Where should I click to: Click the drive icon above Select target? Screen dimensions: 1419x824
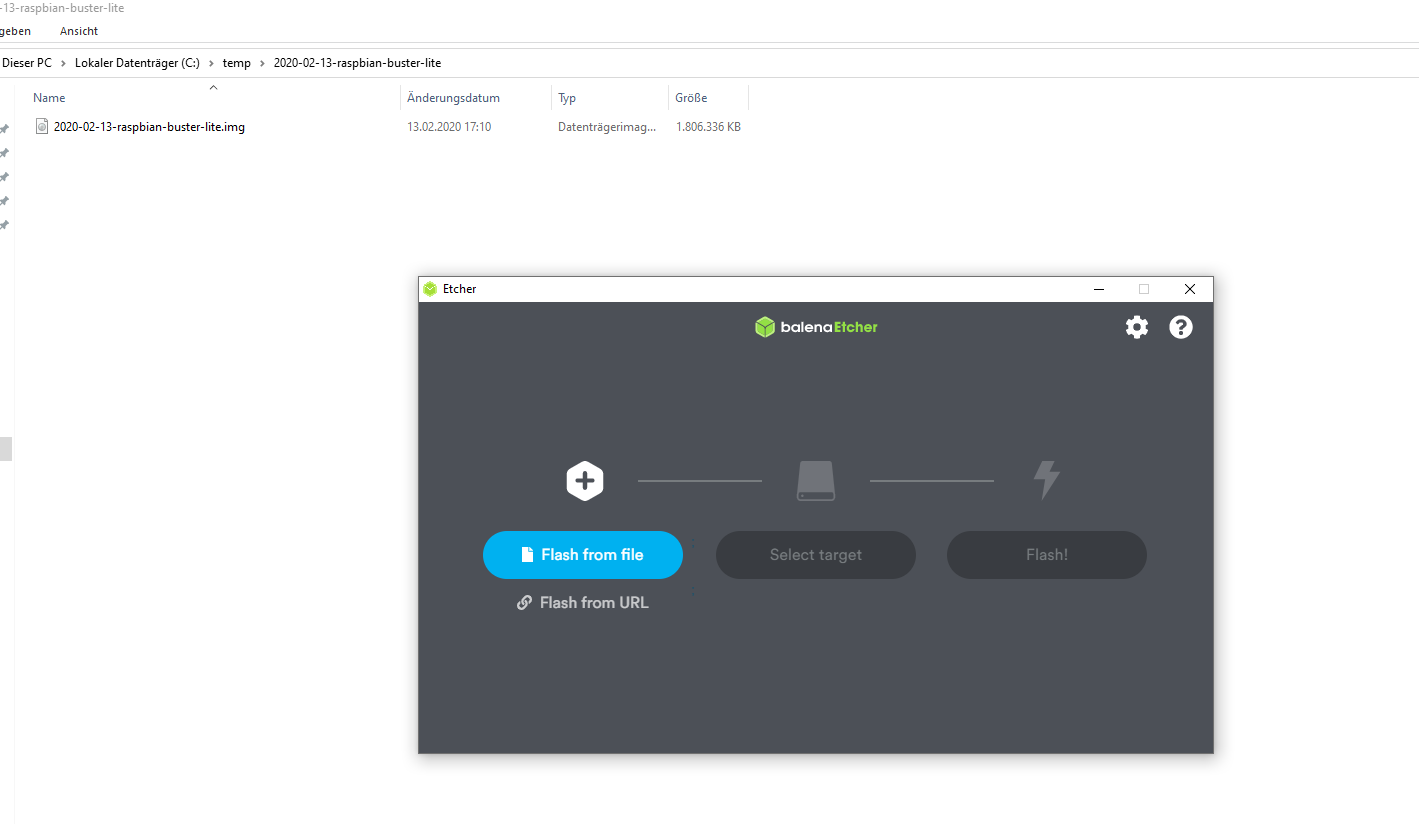816,481
